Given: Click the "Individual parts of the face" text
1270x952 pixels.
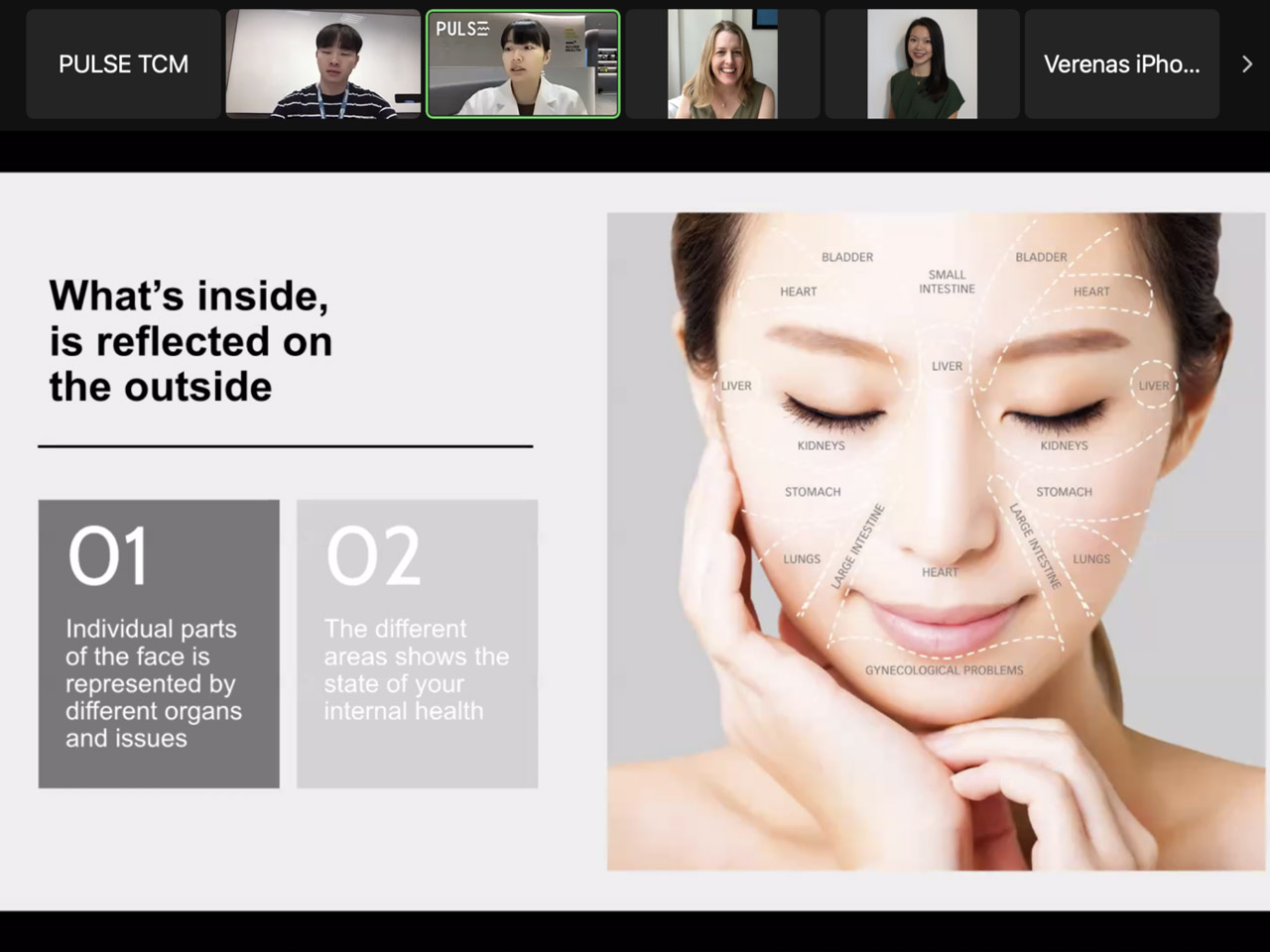Looking at the screenshot, I should (x=153, y=683).
